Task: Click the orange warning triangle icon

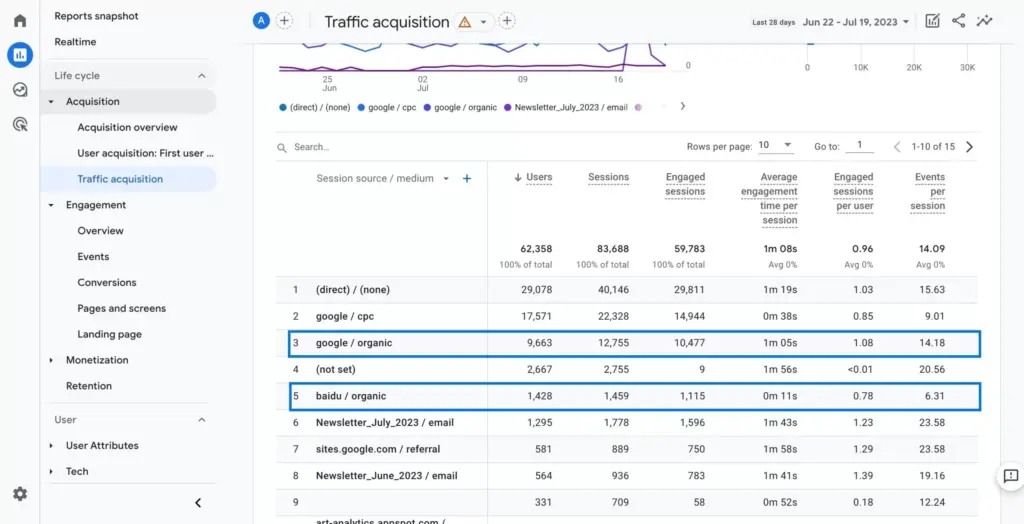Action: click(464, 22)
